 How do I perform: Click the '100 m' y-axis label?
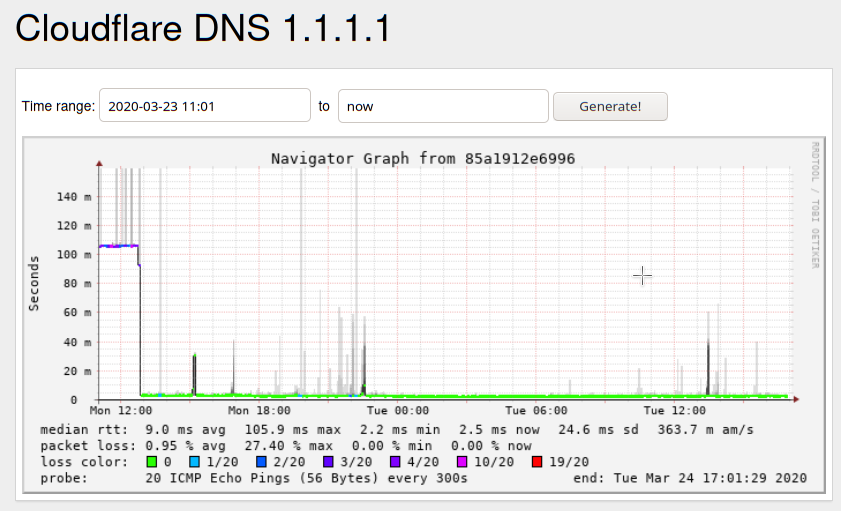tap(74, 255)
